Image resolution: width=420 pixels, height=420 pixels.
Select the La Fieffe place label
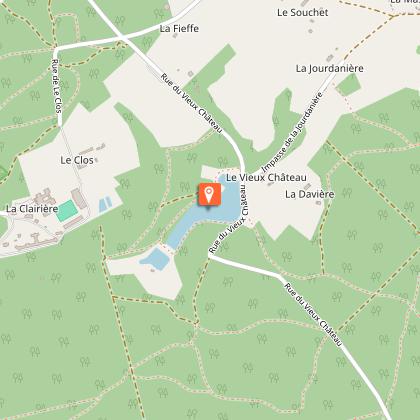tap(179, 29)
